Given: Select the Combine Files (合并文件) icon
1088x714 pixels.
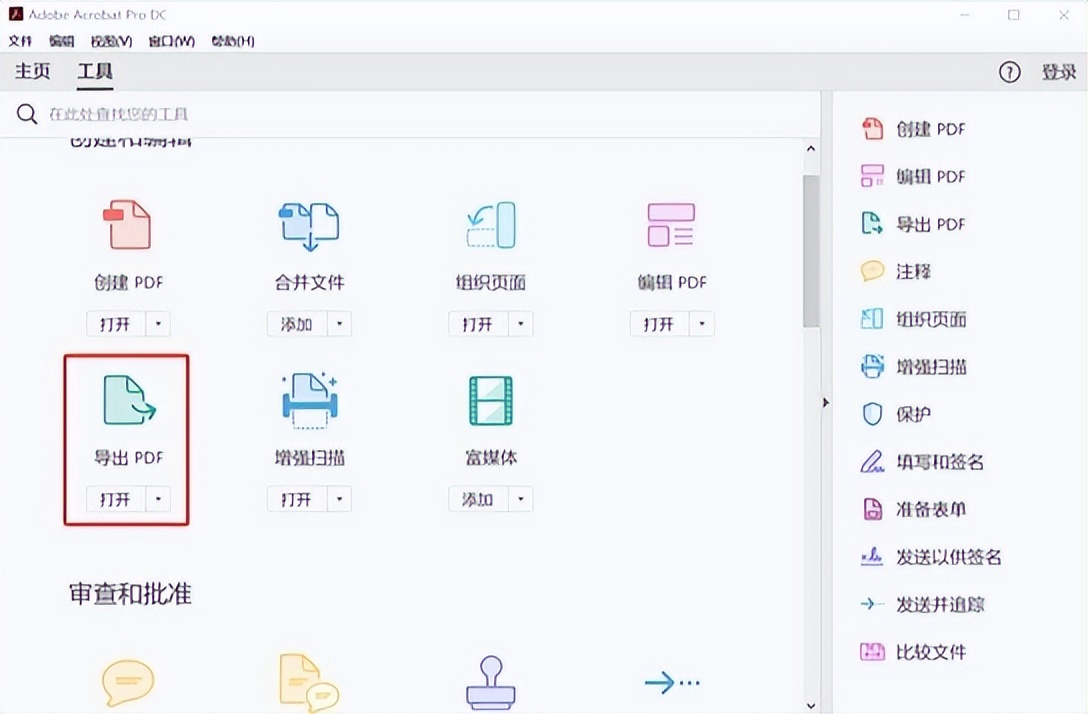Looking at the screenshot, I should click(x=309, y=225).
